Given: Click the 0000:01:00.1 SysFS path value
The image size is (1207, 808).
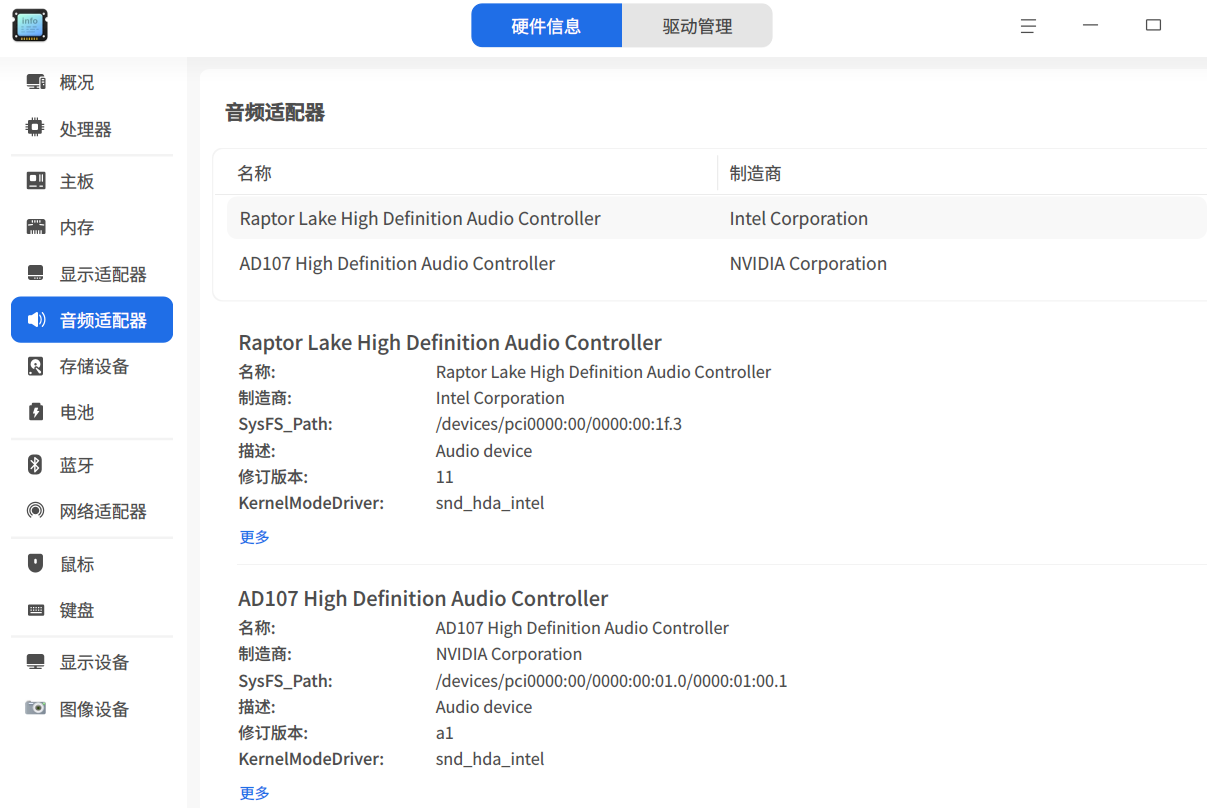Looking at the screenshot, I should click(x=612, y=681).
